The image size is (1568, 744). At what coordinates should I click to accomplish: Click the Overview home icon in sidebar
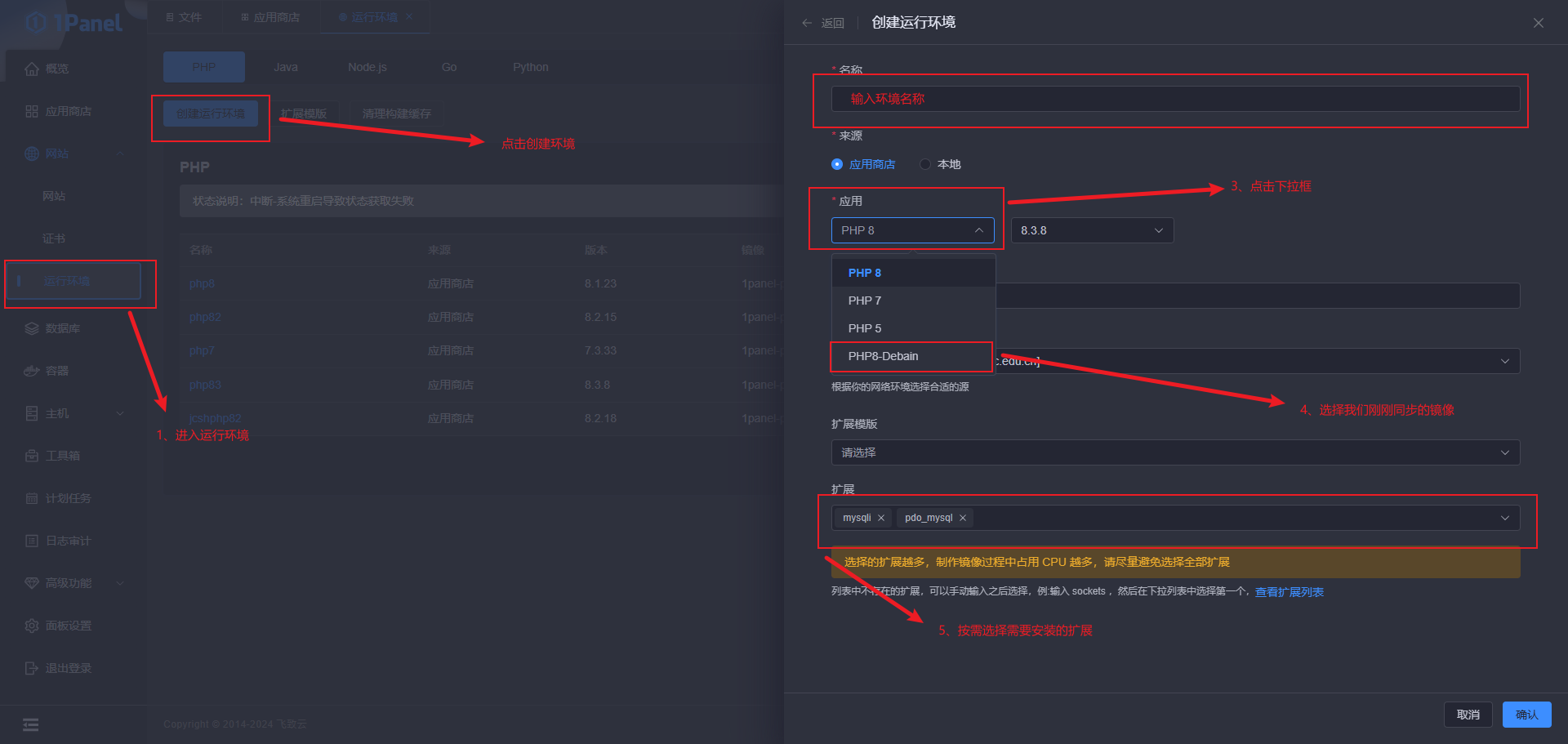[x=32, y=69]
